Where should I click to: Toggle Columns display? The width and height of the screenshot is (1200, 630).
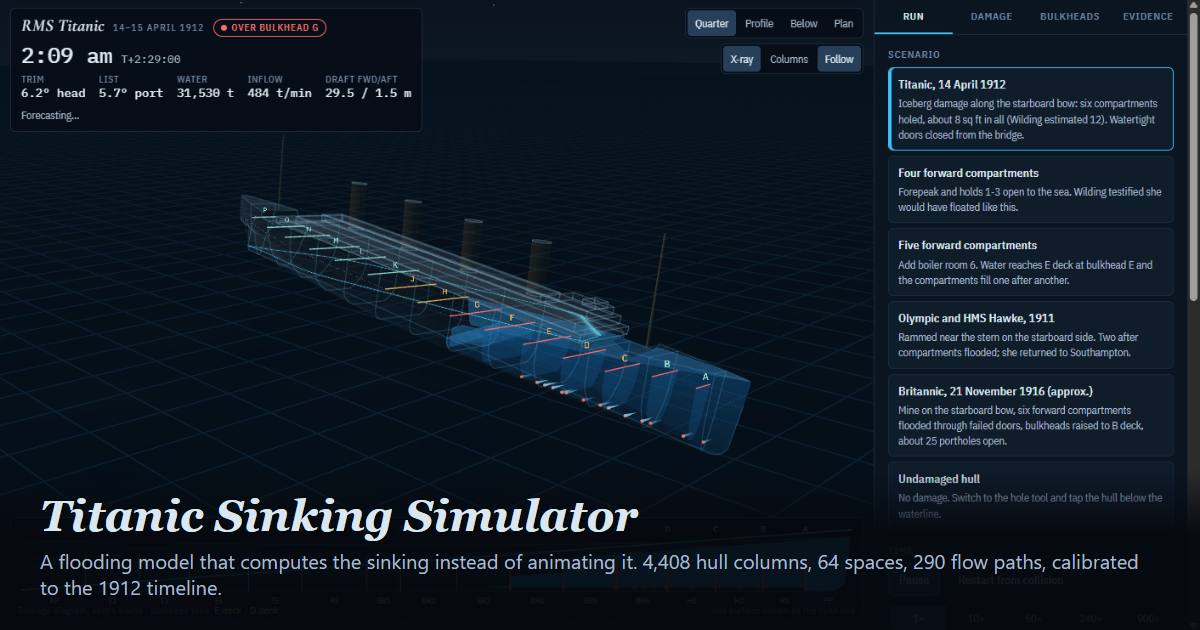pos(789,59)
